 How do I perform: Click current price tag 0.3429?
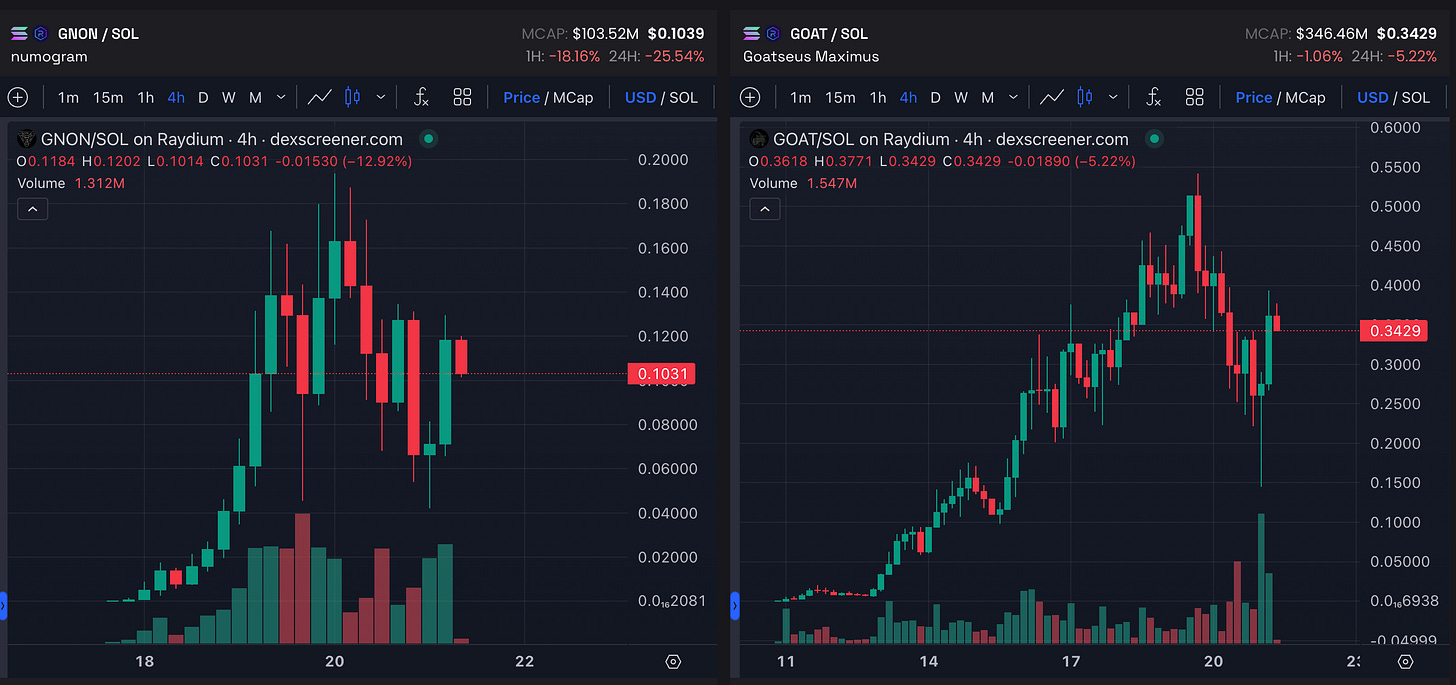1394,330
